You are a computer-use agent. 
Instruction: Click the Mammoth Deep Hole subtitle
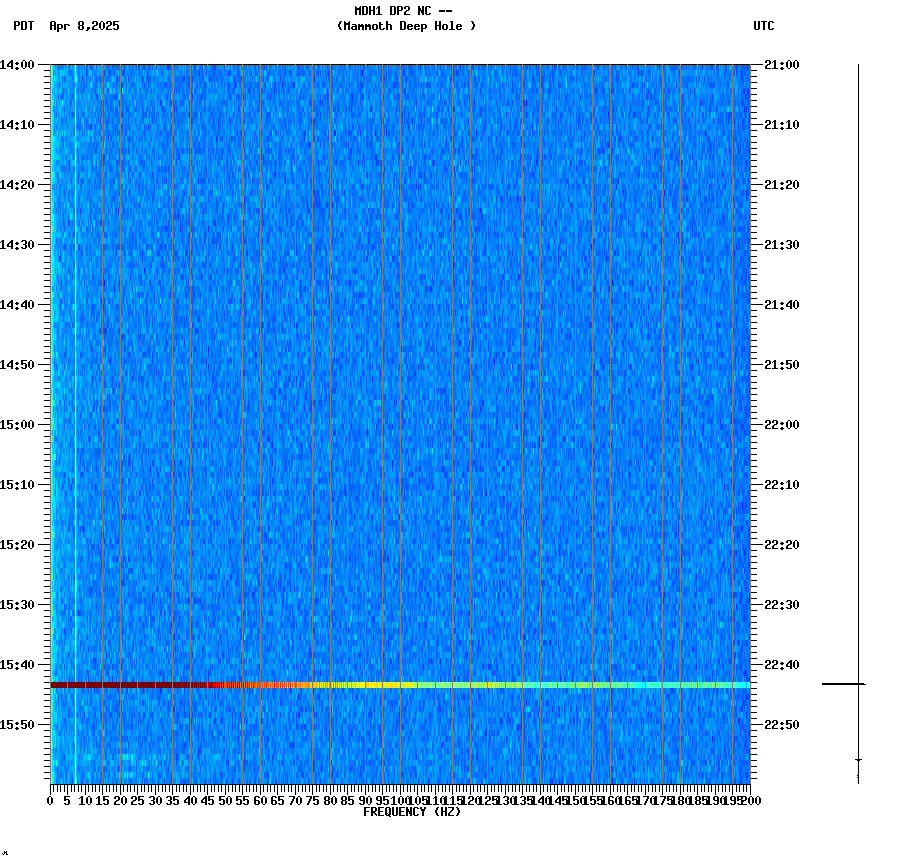(x=406, y=27)
